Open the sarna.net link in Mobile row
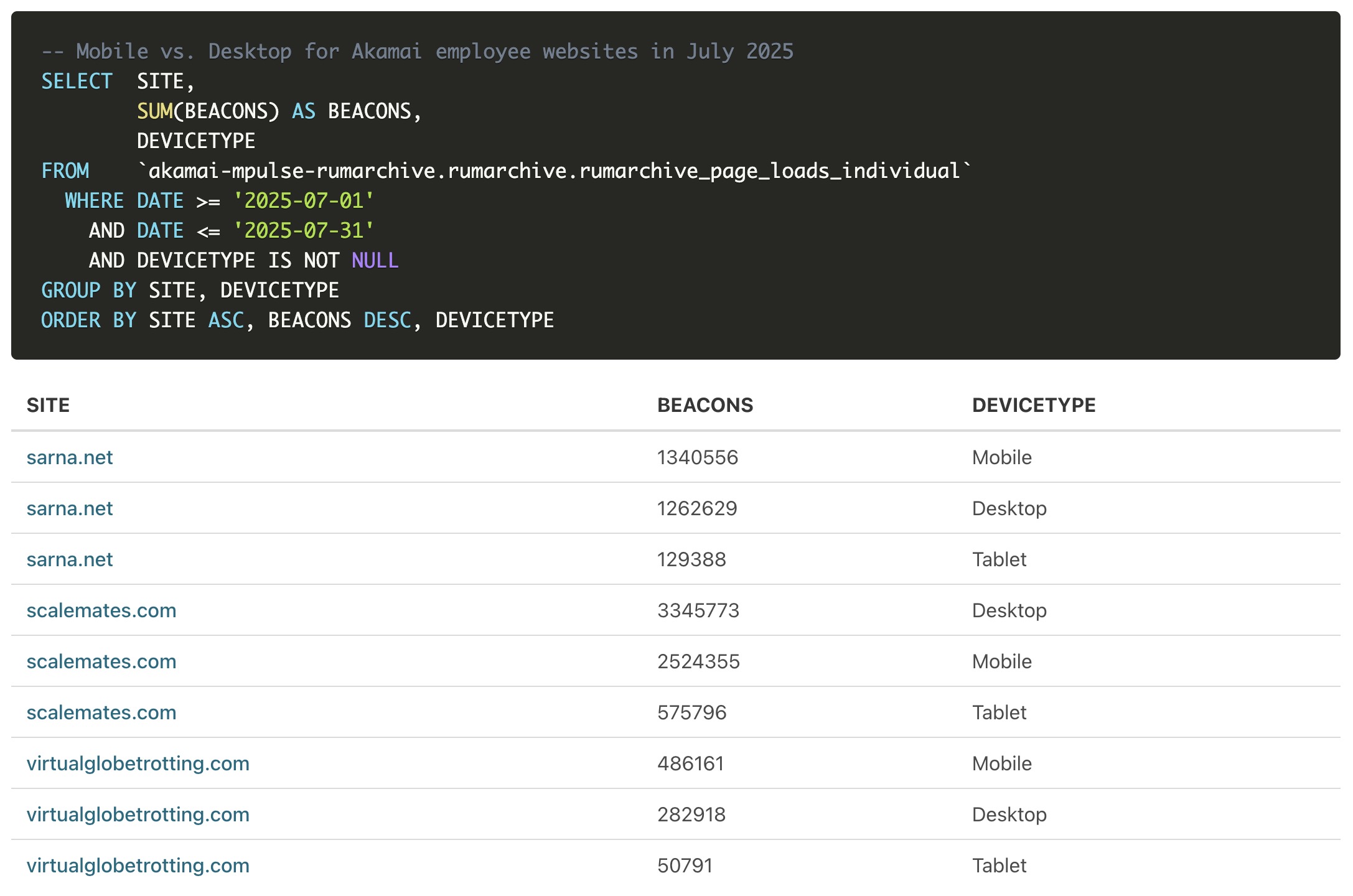Image resolution: width=1353 pixels, height=896 pixels. tap(70, 457)
